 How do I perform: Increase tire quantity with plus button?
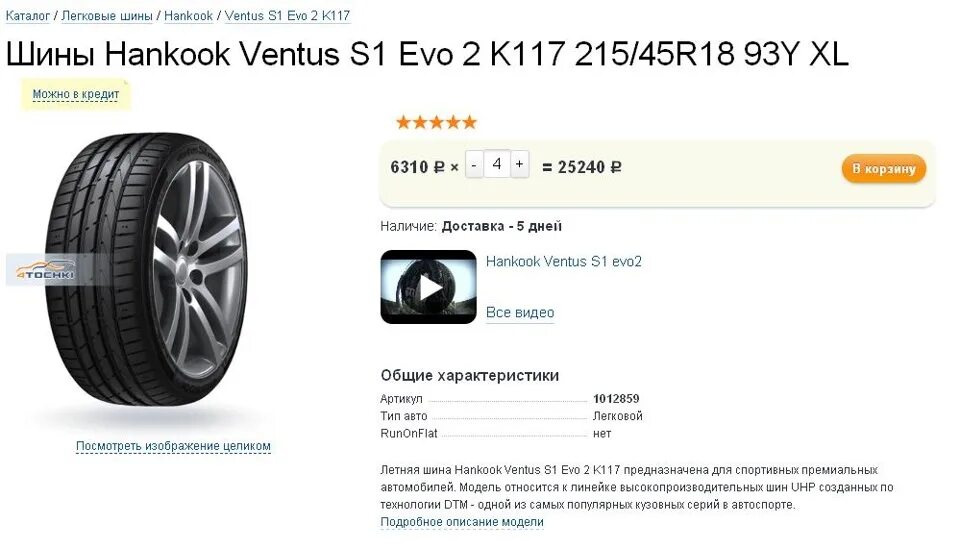[x=519, y=164]
